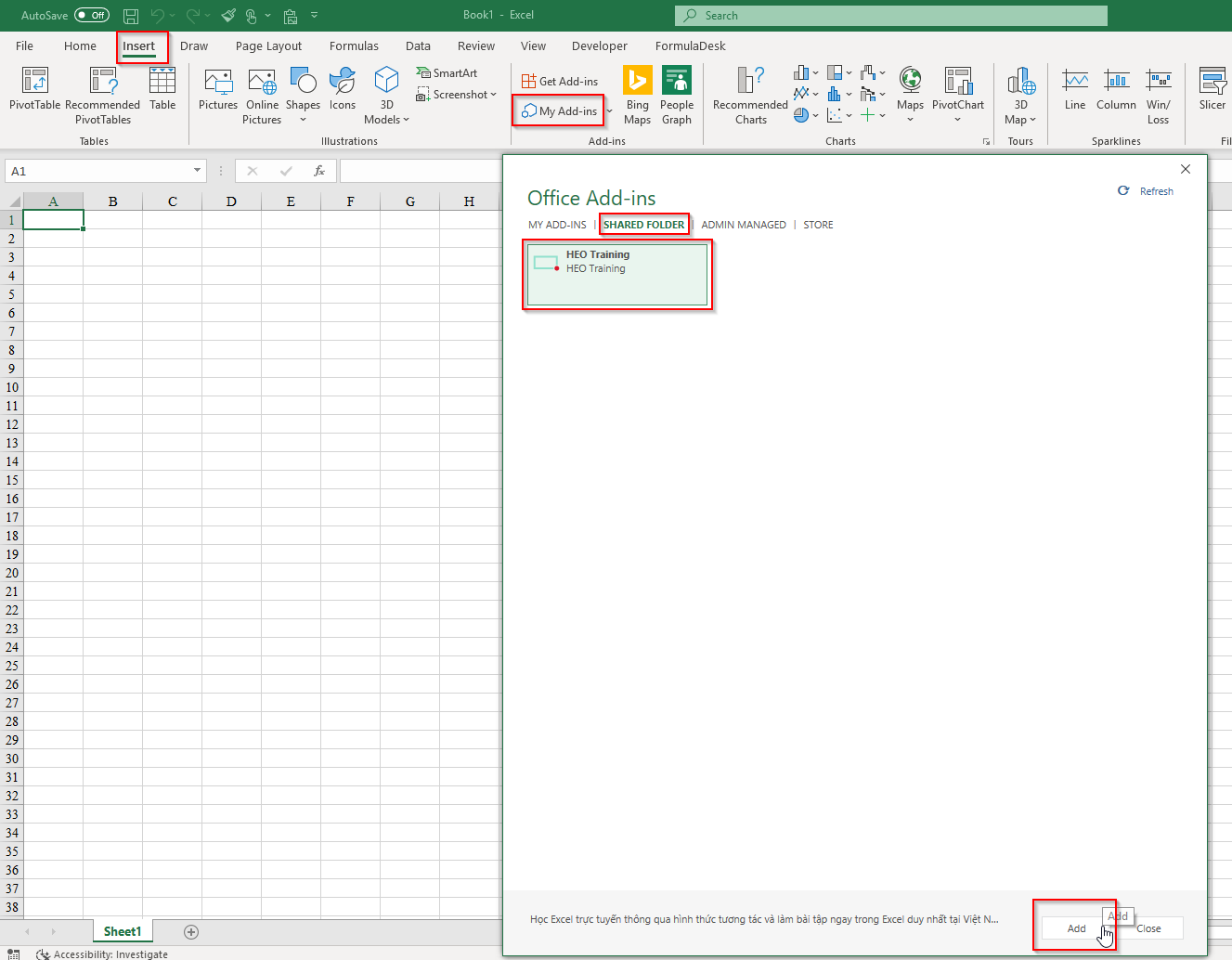Insert a Line sparkline
Screen dimensions: 1232x960
click(x=1075, y=89)
